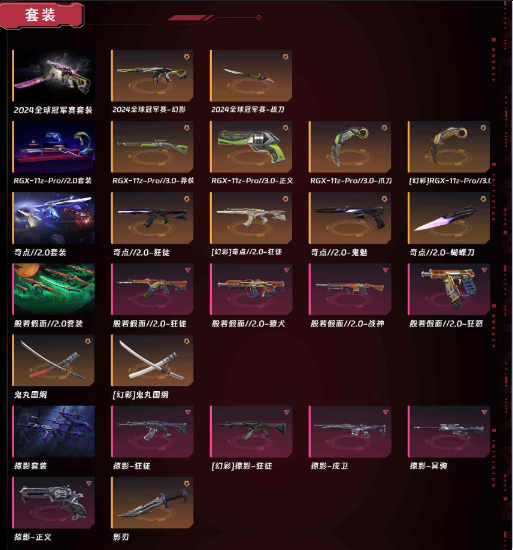Image resolution: width=513 pixels, height=550 pixels.
Task: Click the 掠影-冥驹 sniper rifle card
Action: click(449, 432)
